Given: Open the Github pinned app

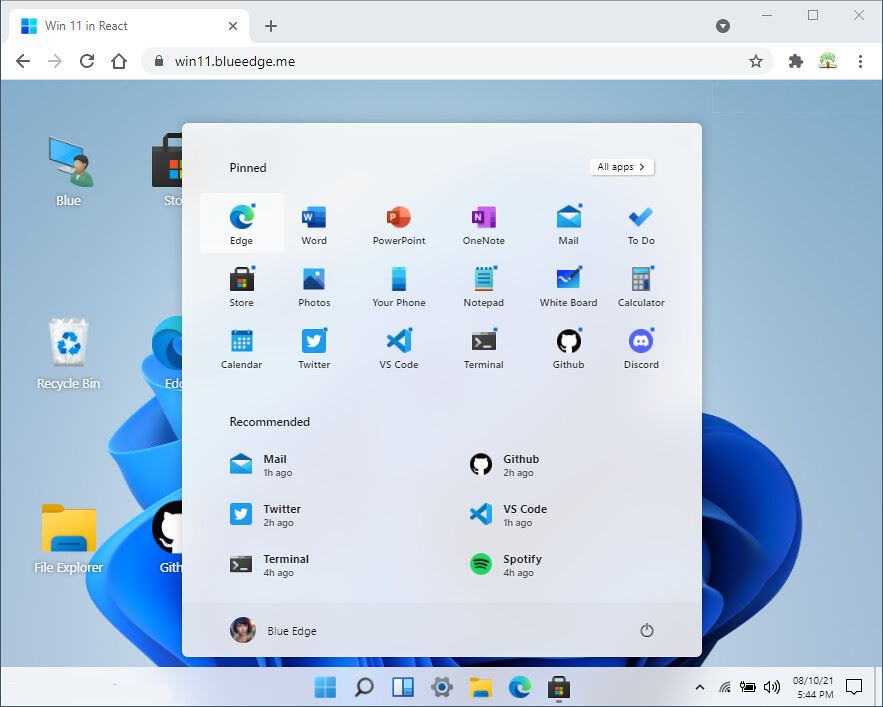Looking at the screenshot, I should click(568, 347).
